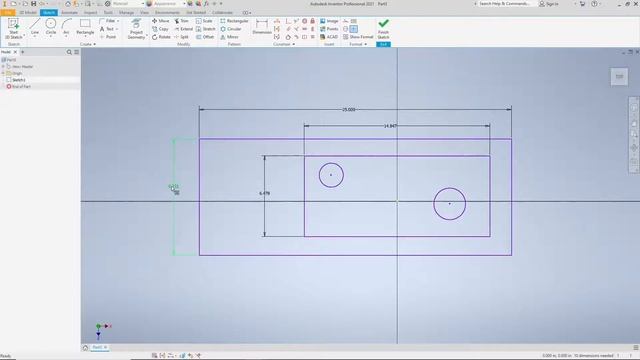This screenshot has height=360, width=640.
Task: Expand the View: Master tree node
Action: 3,67
